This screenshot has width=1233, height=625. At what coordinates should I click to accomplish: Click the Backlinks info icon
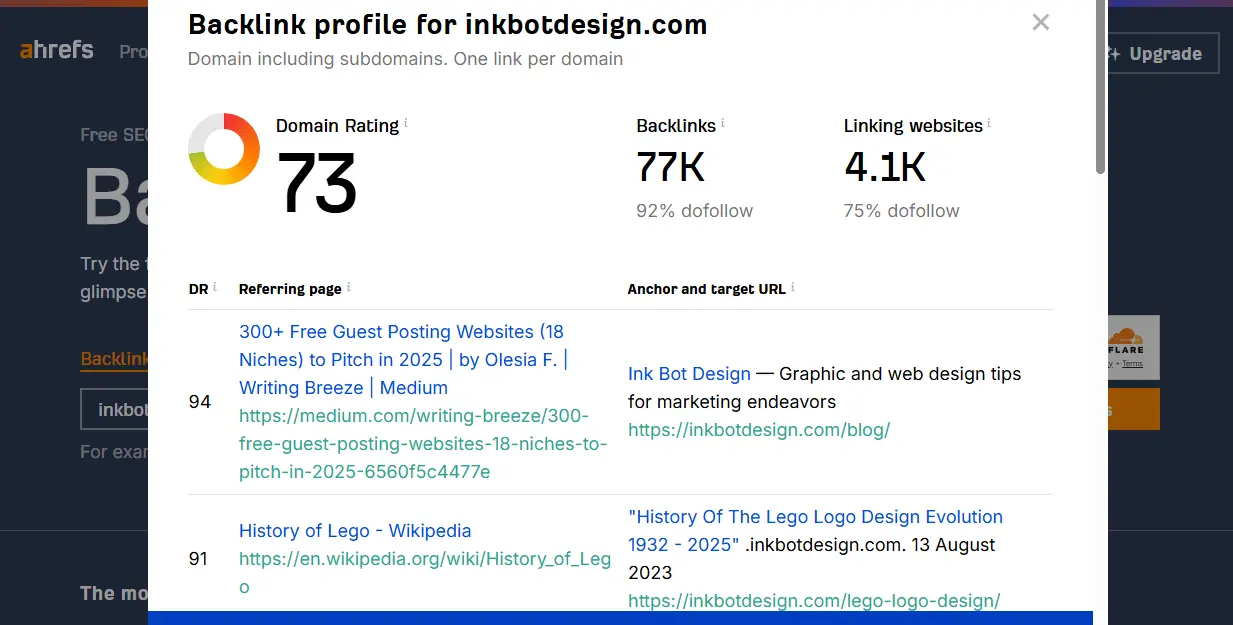click(x=723, y=124)
